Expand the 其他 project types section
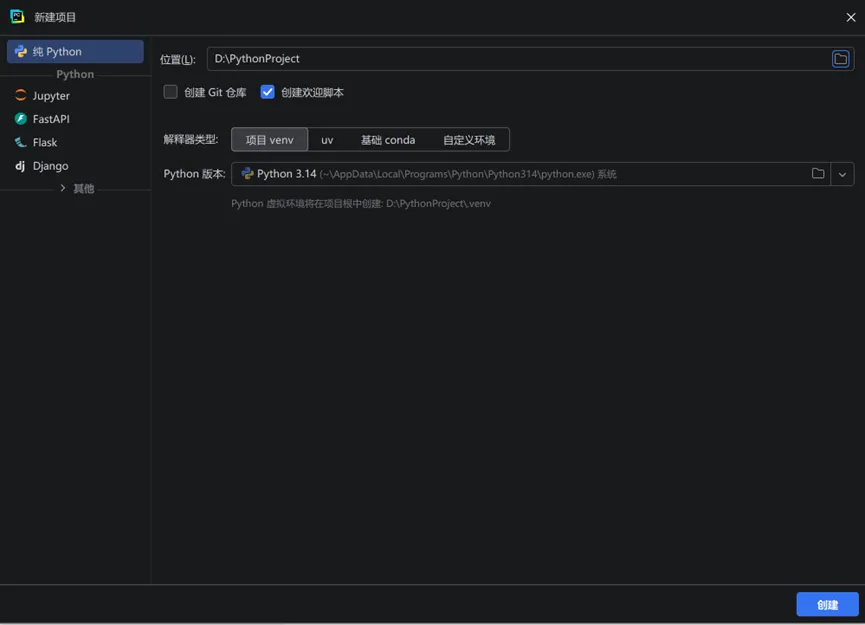865x625 pixels. click(x=63, y=188)
